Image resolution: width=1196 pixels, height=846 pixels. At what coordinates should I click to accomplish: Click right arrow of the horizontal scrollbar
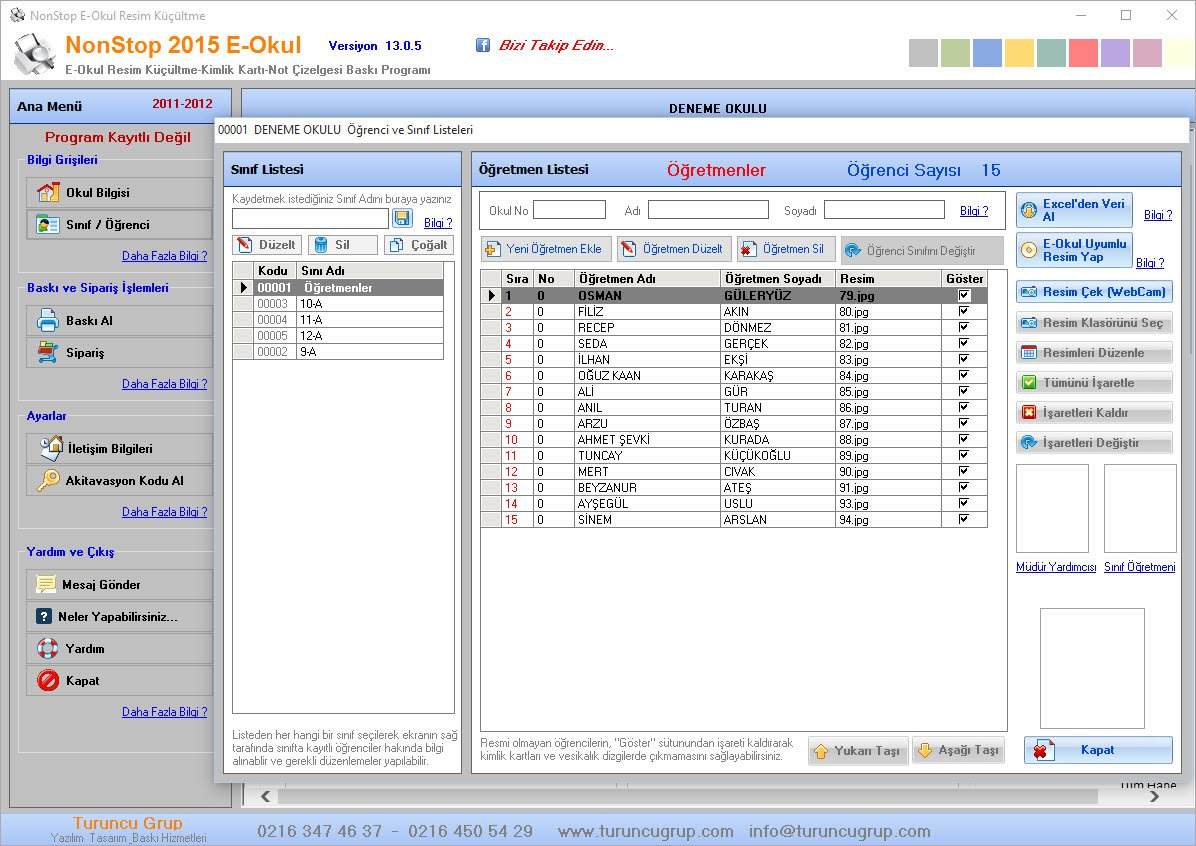[1154, 796]
